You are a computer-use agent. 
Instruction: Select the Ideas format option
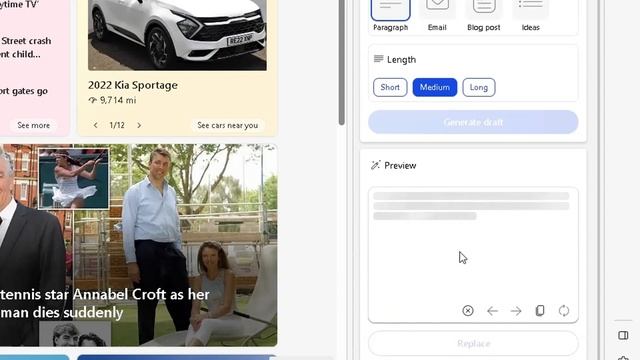[x=530, y=16]
